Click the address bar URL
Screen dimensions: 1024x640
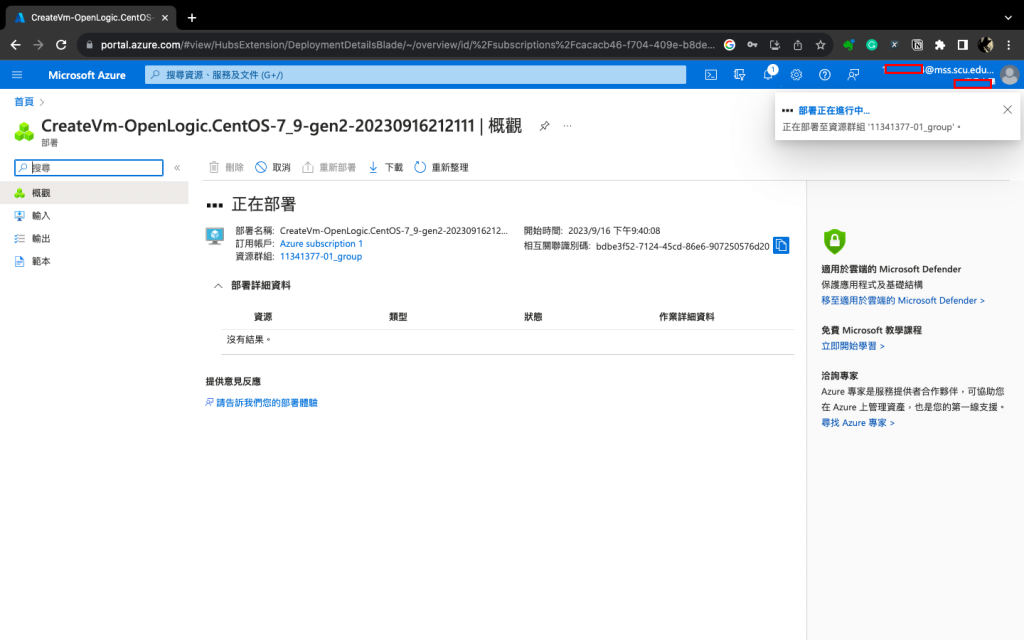pyautogui.click(x=408, y=45)
